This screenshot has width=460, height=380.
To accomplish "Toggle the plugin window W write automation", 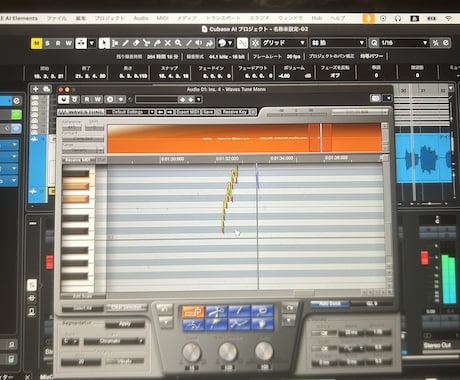I will click(97, 99).
